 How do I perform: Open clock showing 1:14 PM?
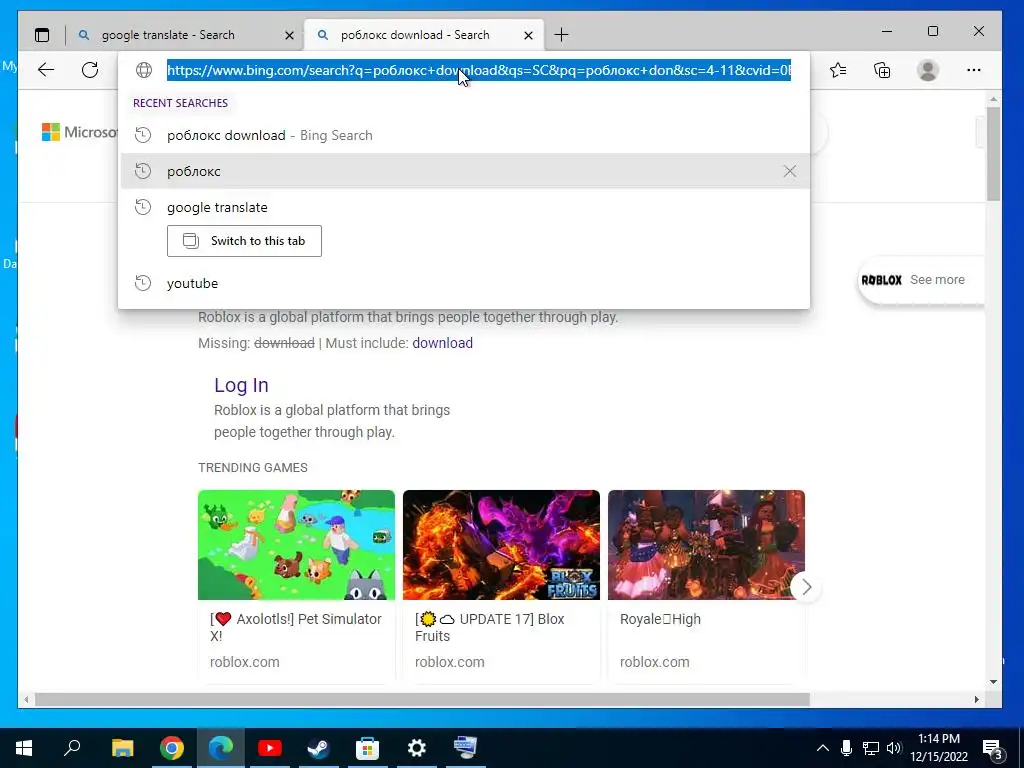click(939, 748)
